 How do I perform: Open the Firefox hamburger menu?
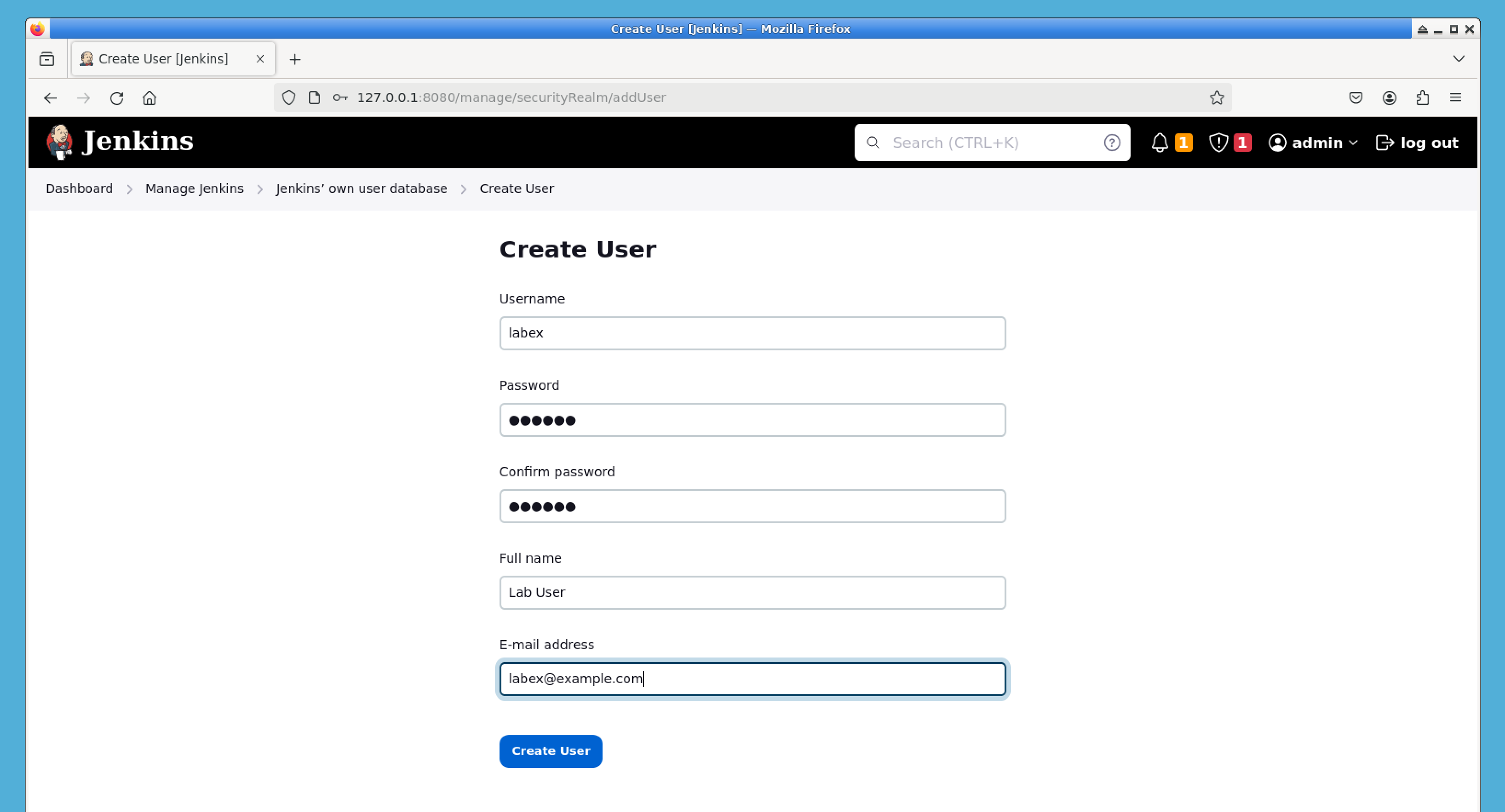(1455, 97)
